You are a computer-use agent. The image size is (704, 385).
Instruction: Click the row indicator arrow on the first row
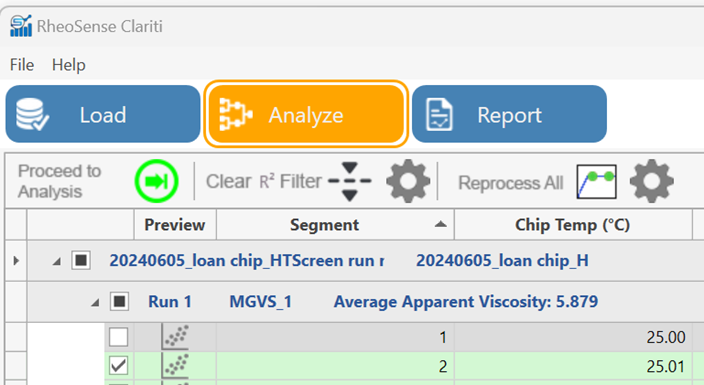[x=16, y=261]
